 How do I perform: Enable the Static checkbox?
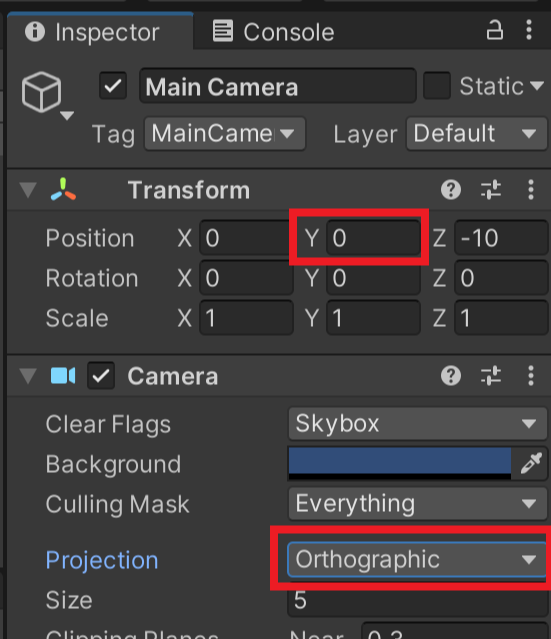pos(437,86)
